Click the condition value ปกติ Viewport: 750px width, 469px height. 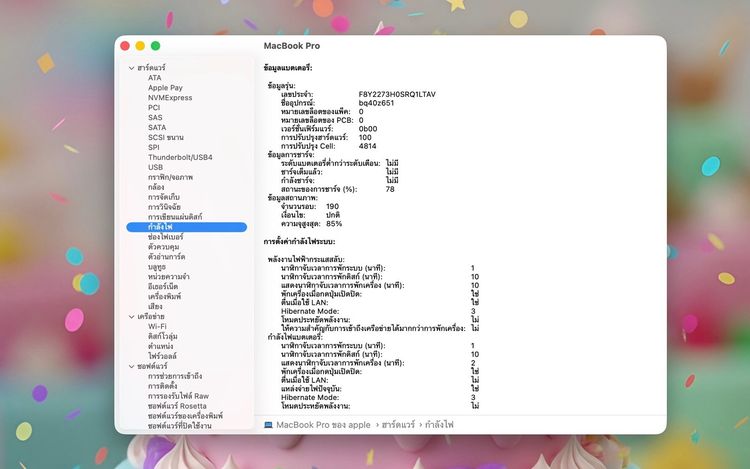[333, 215]
